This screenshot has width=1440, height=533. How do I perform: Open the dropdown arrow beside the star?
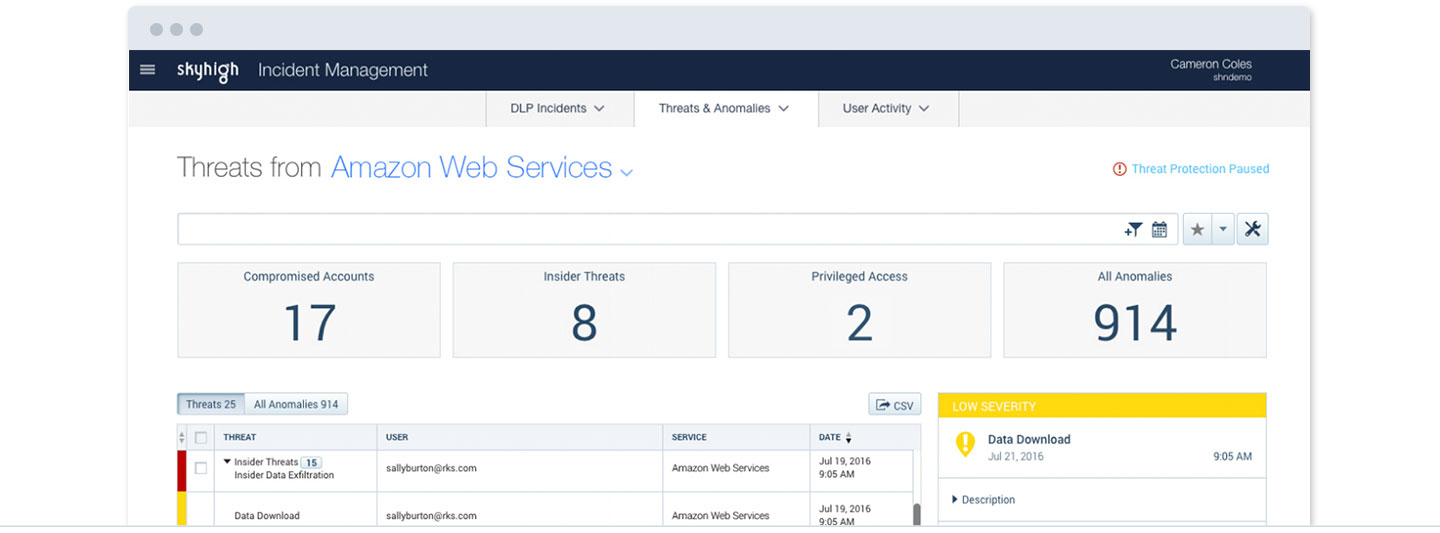(x=1223, y=230)
